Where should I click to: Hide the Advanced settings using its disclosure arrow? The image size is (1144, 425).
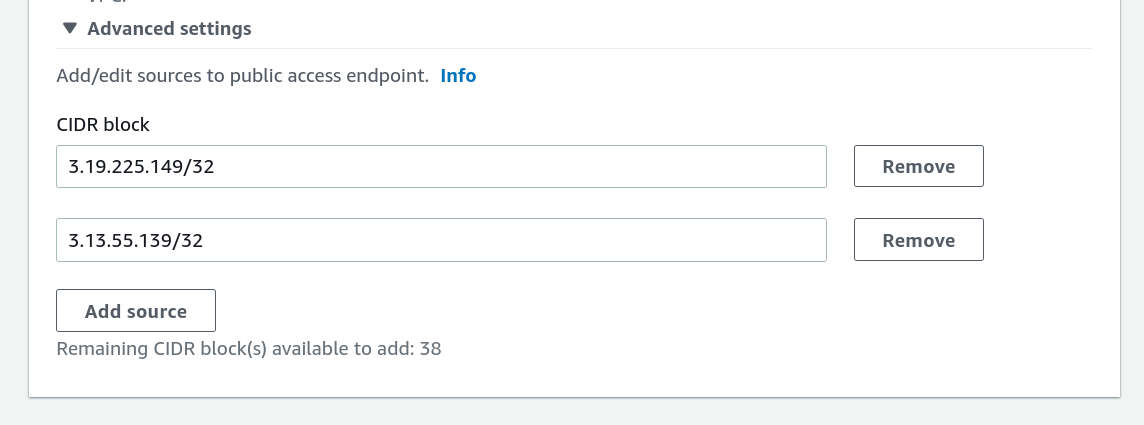click(69, 29)
